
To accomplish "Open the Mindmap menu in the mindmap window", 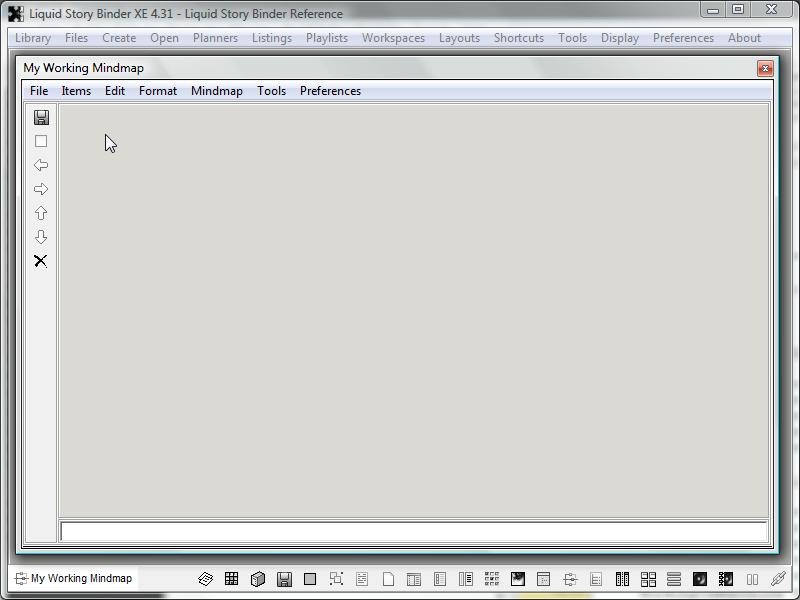I will pyautogui.click(x=216, y=91).
